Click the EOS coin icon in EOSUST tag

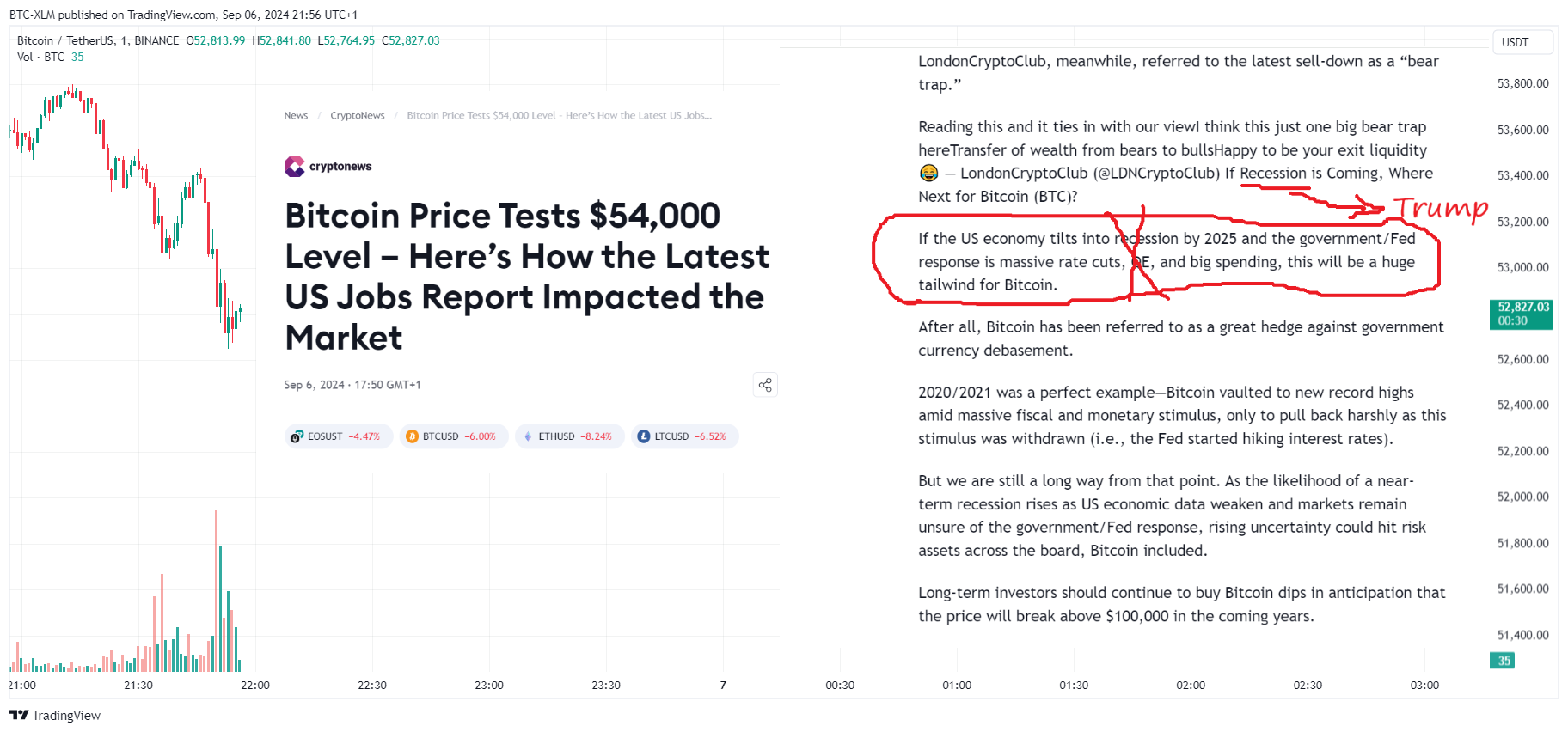tap(297, 436)
